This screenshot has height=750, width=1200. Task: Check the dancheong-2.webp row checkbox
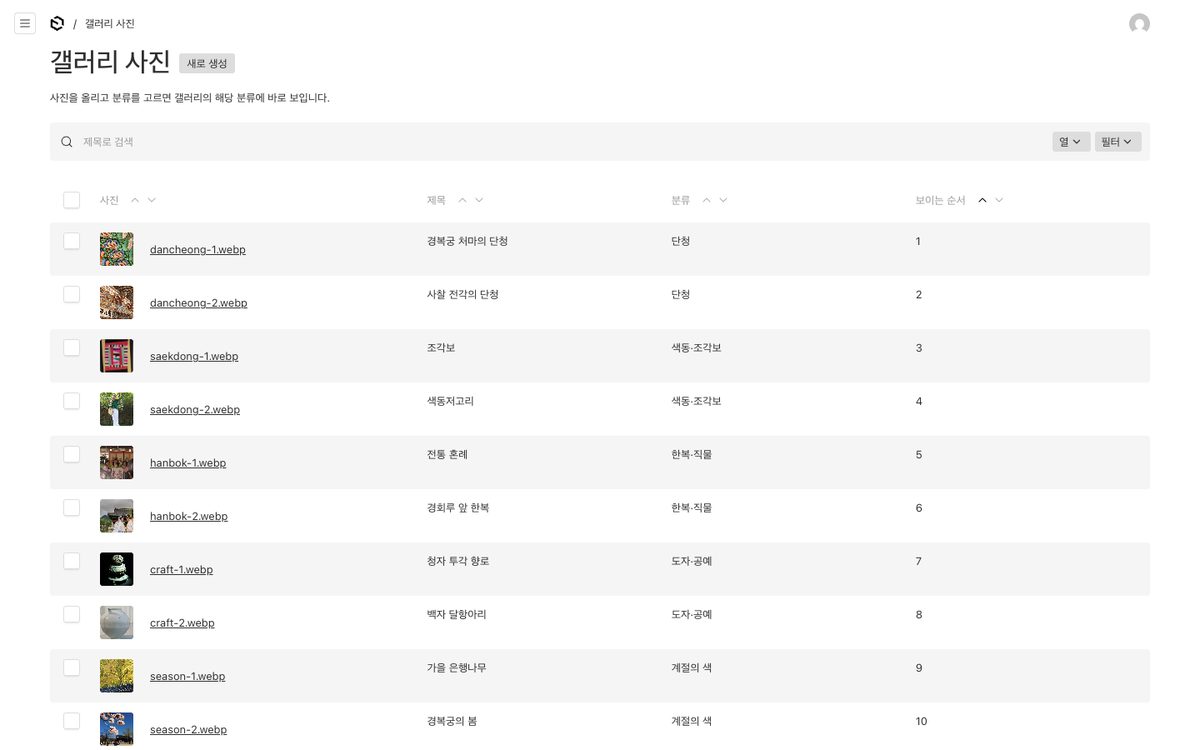[x=71, y=294]
